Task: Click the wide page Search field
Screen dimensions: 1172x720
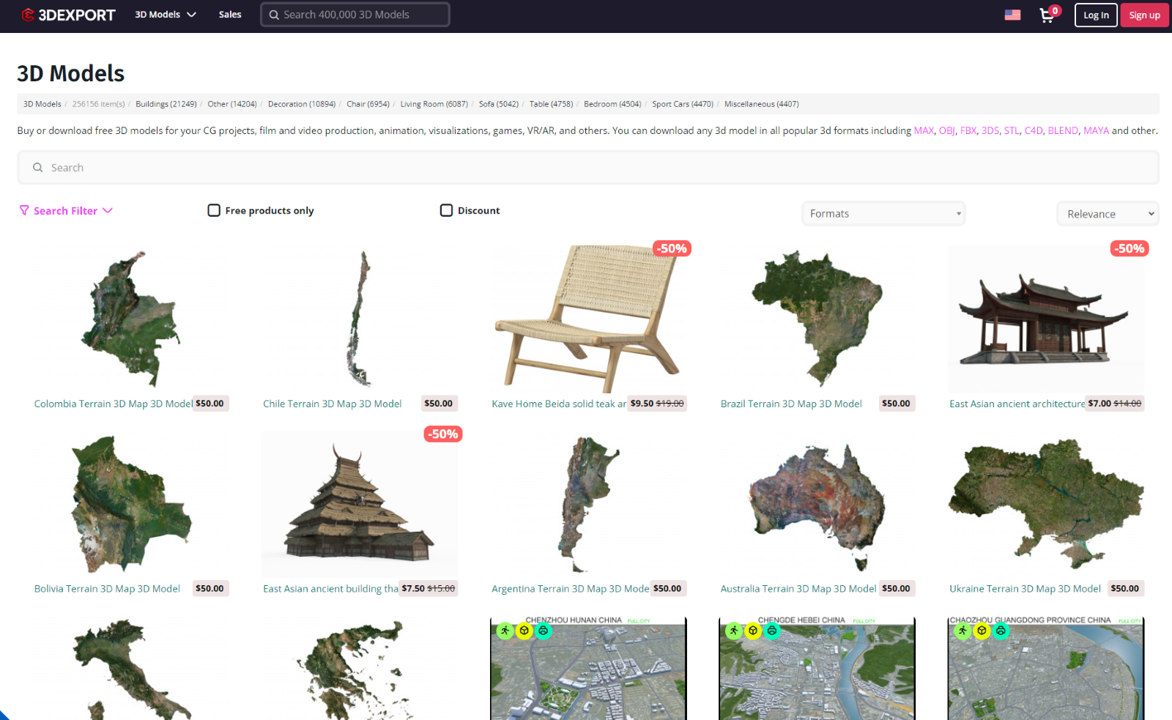Action: (588, 167)
